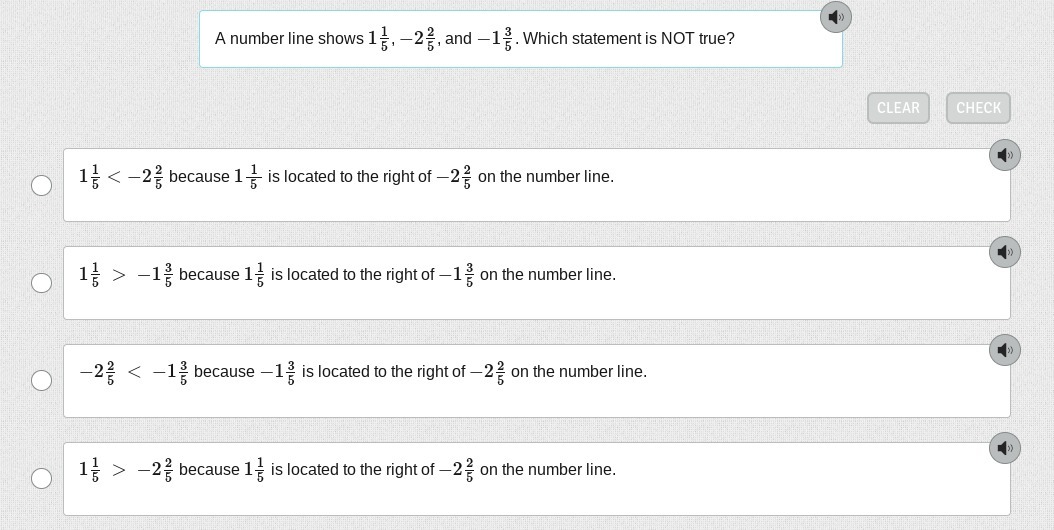Click the greater-than symbol in fourth answer
1054x530 pixels.
119,470
